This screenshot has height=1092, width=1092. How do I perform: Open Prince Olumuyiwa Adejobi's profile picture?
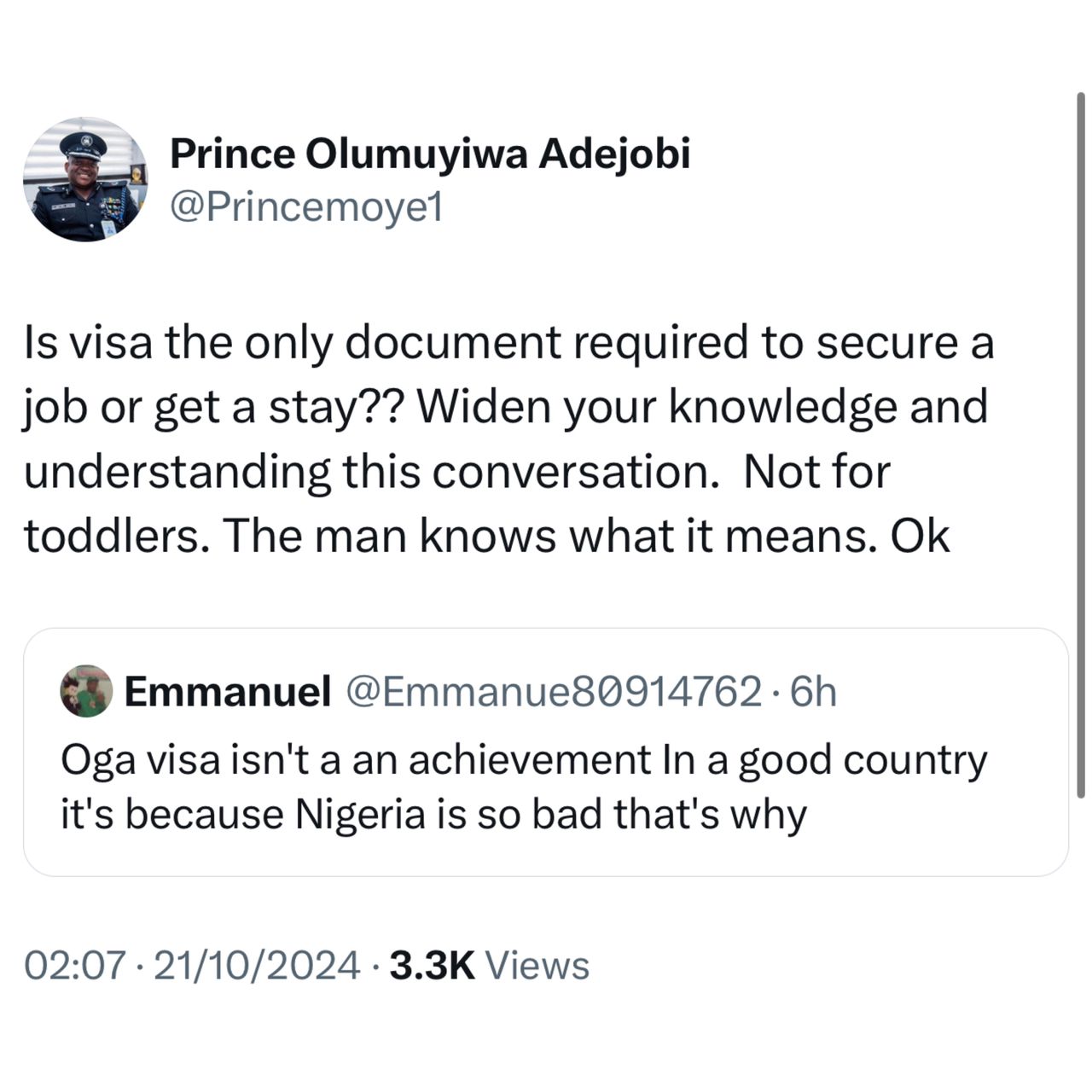[x=84, y=182]
